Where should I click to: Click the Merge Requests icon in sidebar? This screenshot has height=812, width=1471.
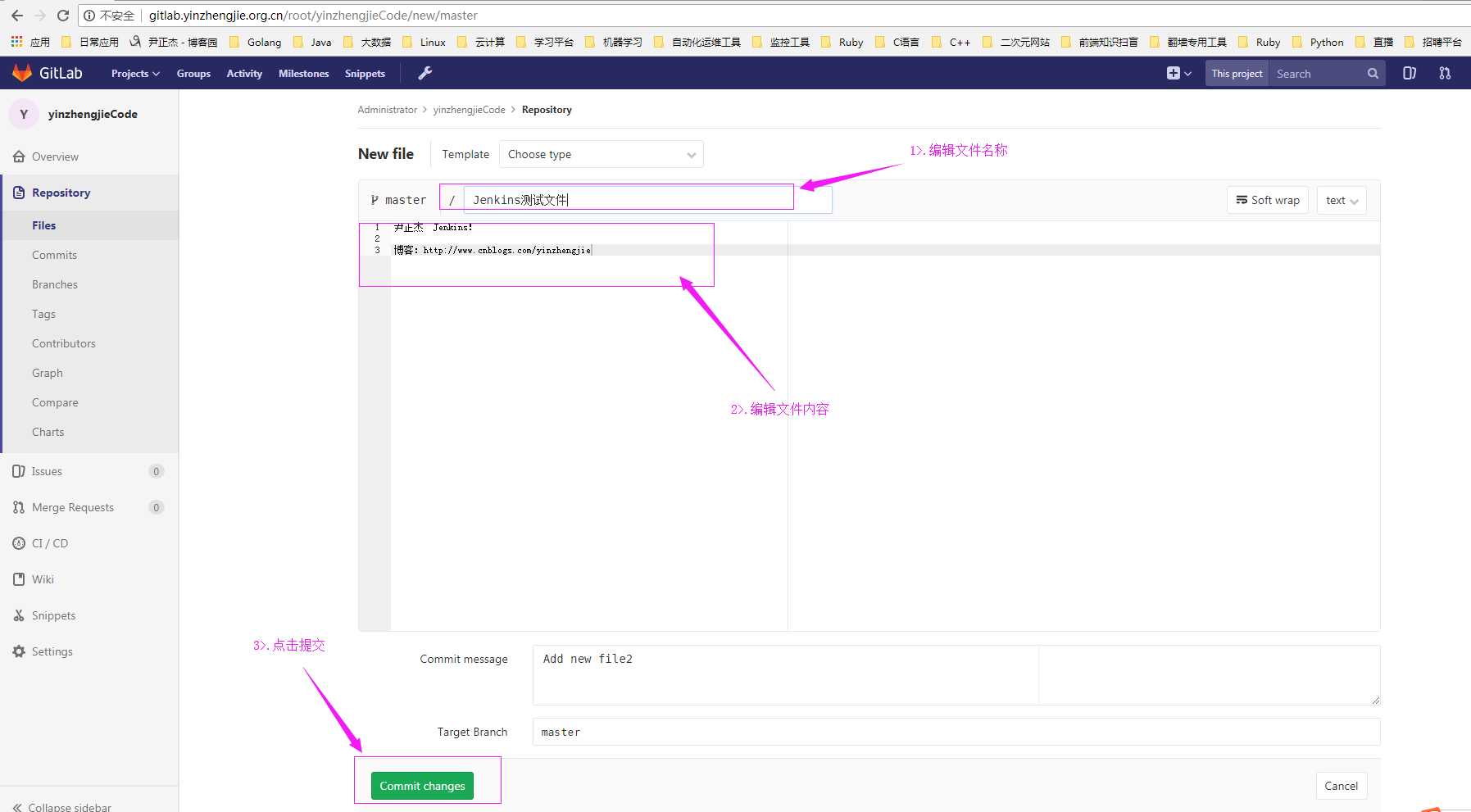[19, 507]
